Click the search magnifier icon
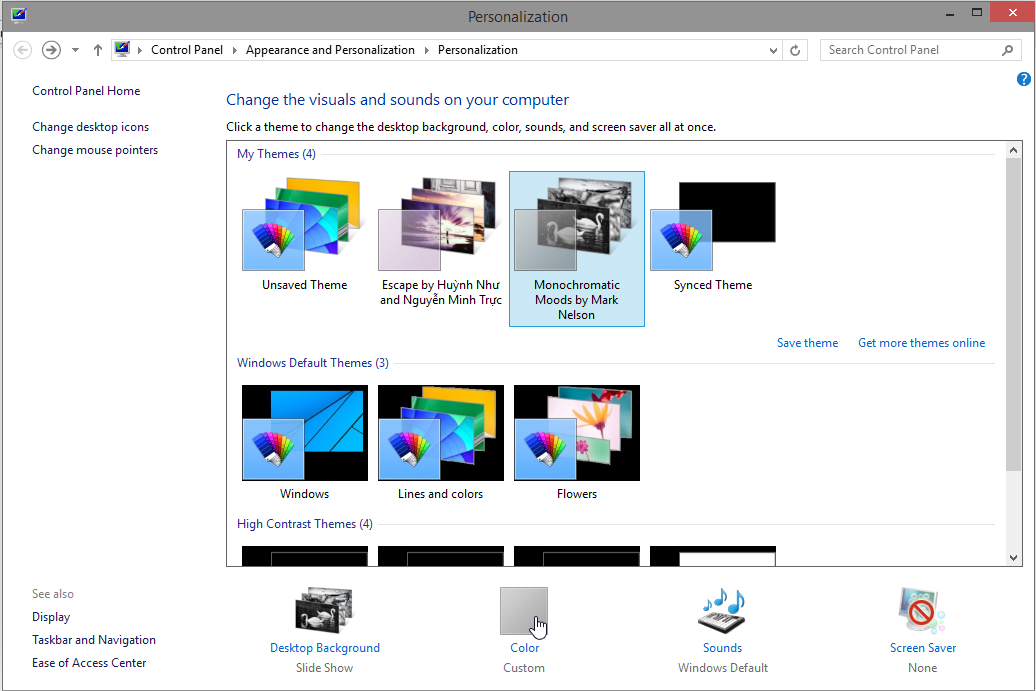 pyautogui.click(x=1007, y=50)
